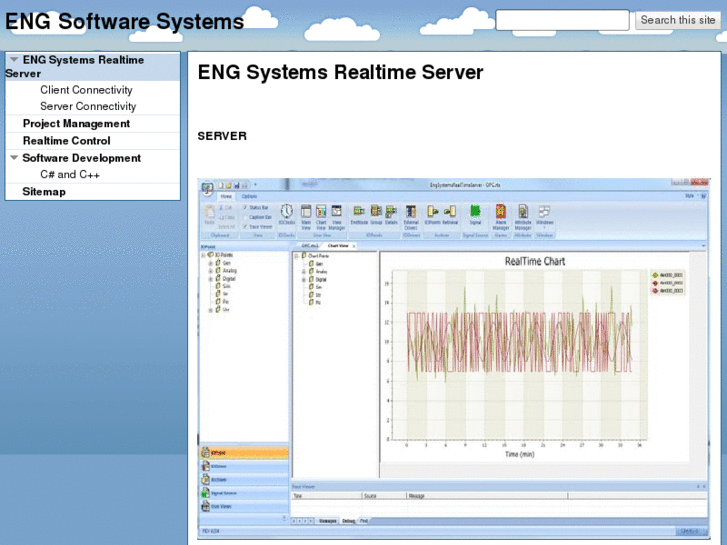Click the first series swatch in chart legend
Viewport: 727px width, 545px height.
point(654,274)
